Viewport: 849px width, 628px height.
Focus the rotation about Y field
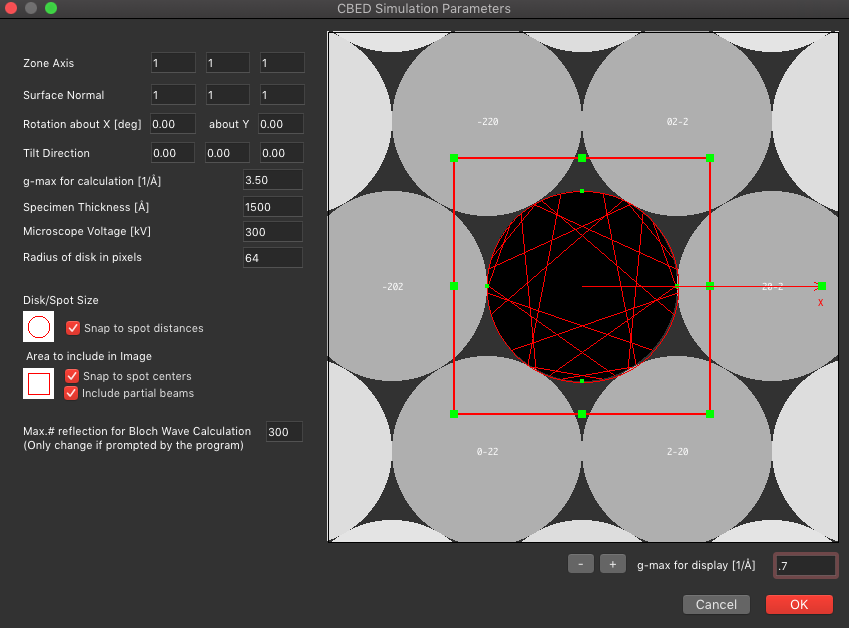pos(281,124)
